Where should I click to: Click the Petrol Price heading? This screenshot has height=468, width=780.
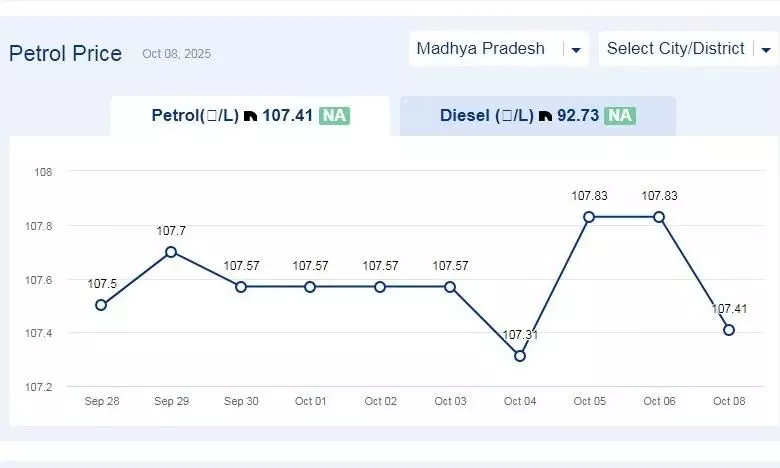(66, 54)
